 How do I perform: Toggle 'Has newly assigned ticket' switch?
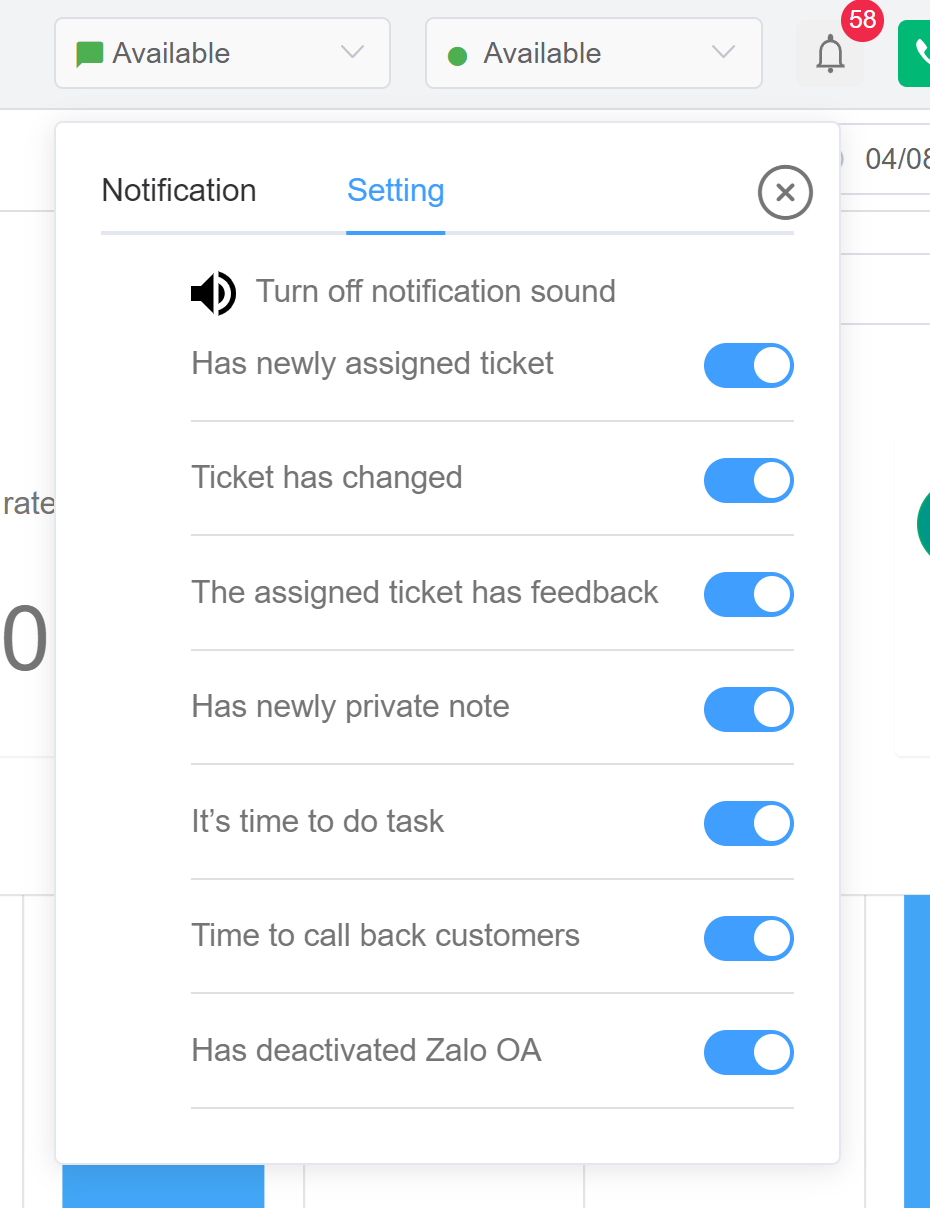pyautogui.click(x=748, y=365)
